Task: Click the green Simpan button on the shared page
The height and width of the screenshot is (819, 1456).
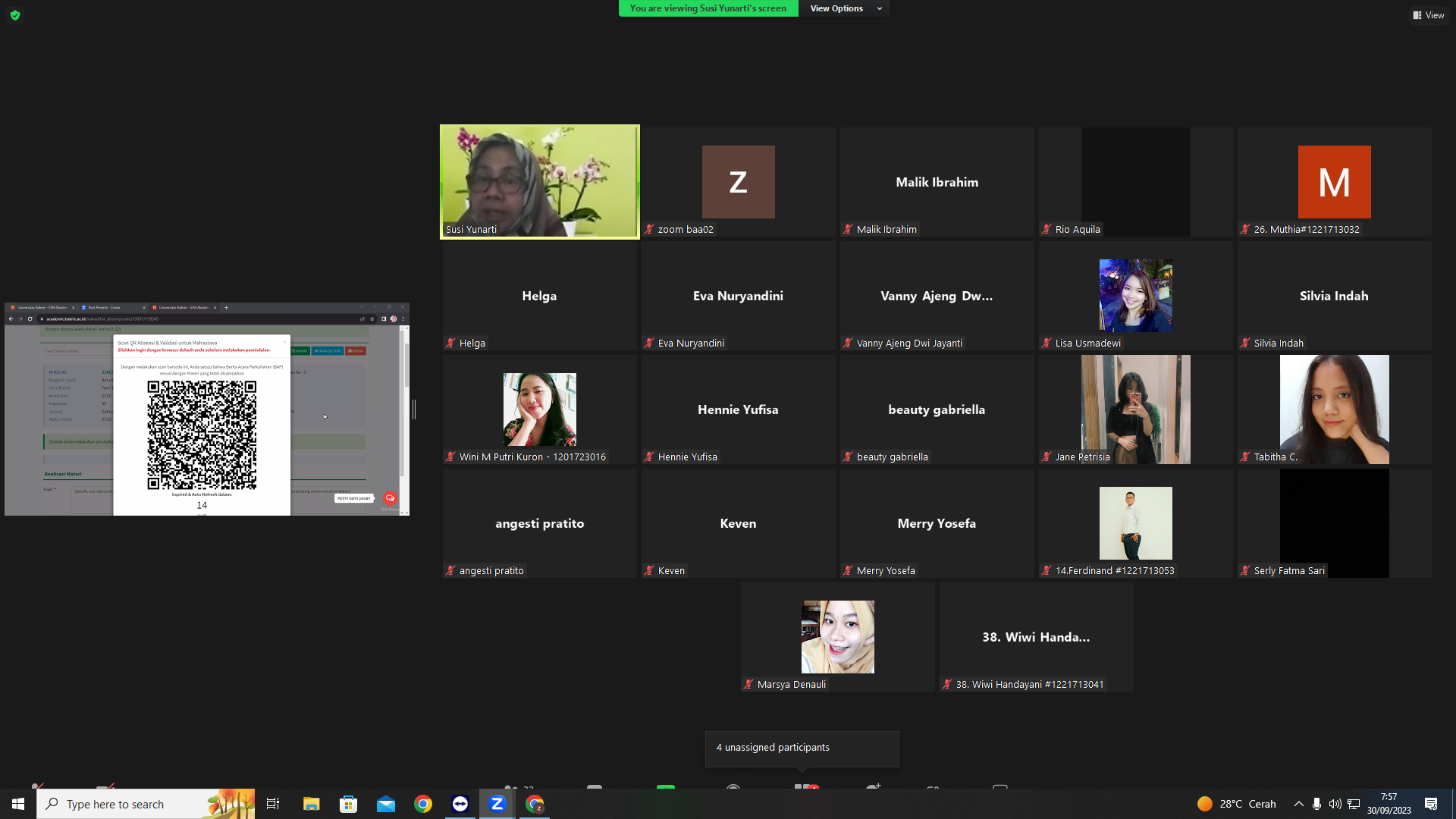Action: point(300,351)
